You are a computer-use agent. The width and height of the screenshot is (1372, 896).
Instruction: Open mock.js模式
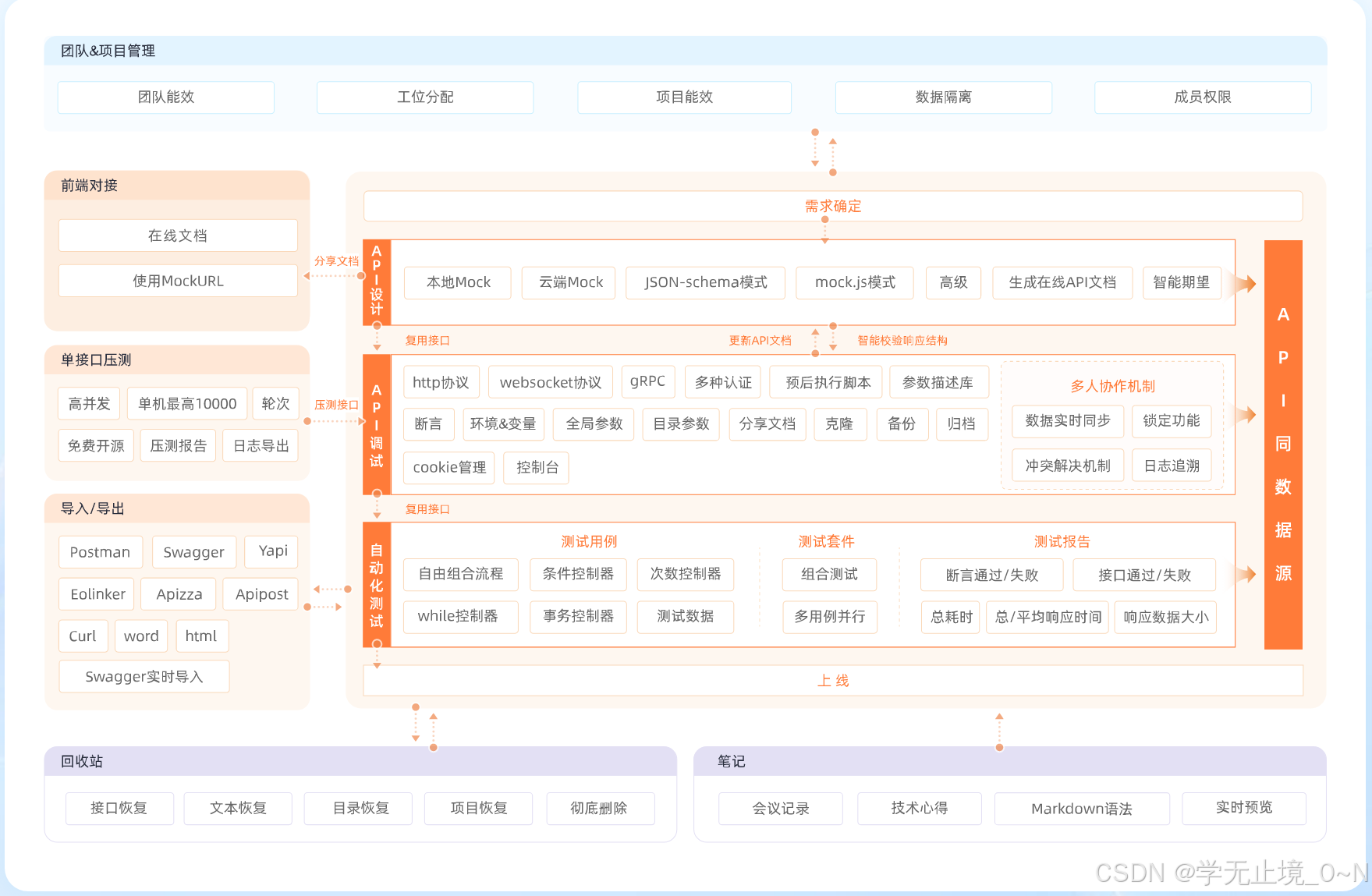tap(854, 282)
